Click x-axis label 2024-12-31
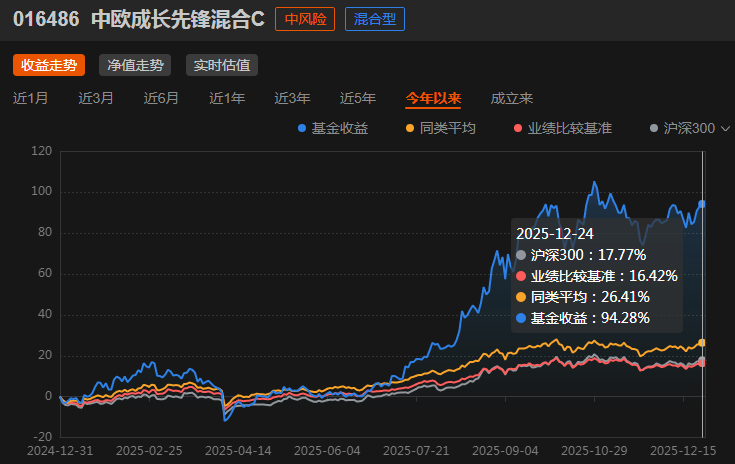735x464 pixels. coord(60,451)
